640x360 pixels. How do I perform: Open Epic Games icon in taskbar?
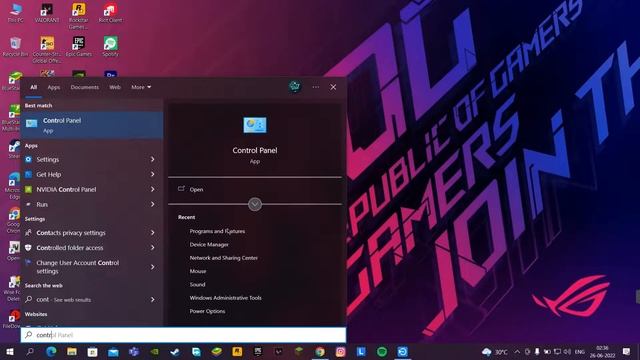pyautogui.click(x=258, y=351)
